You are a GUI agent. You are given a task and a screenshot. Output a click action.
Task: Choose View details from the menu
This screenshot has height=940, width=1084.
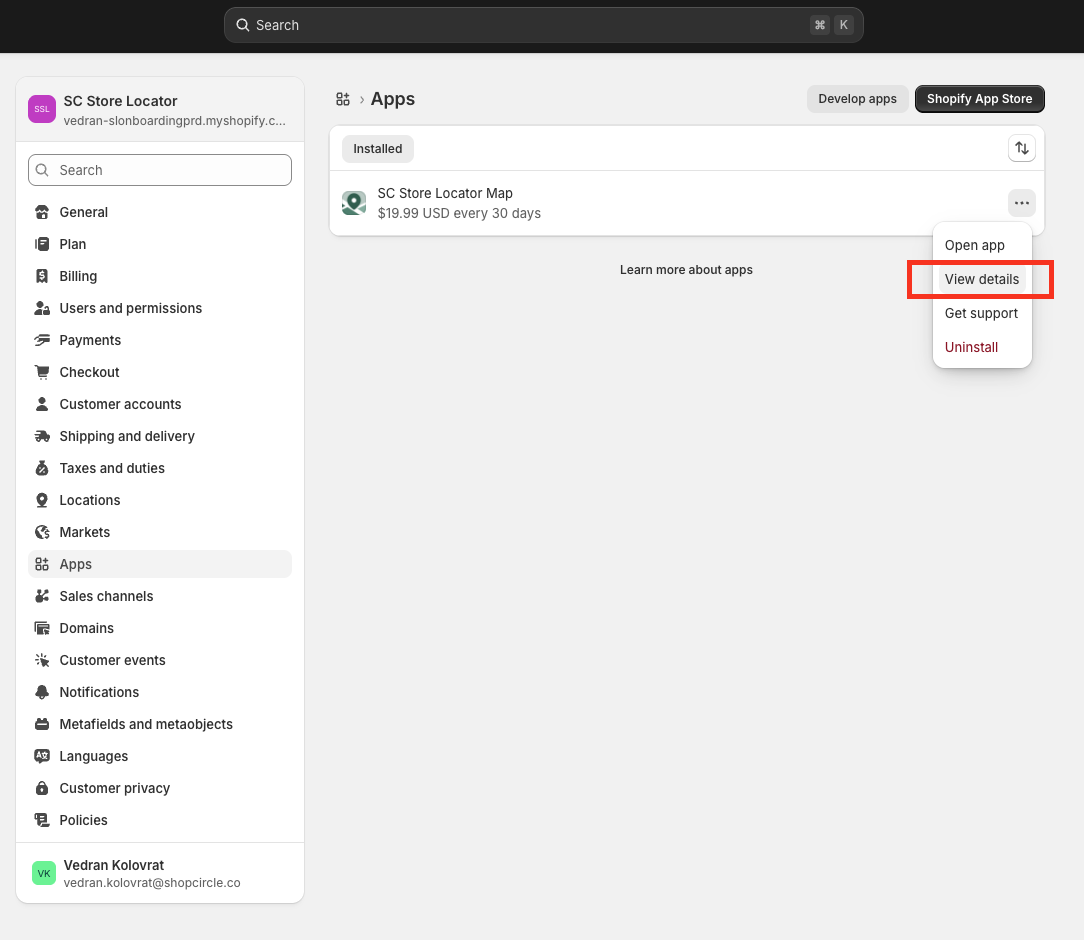pos(982,279)
